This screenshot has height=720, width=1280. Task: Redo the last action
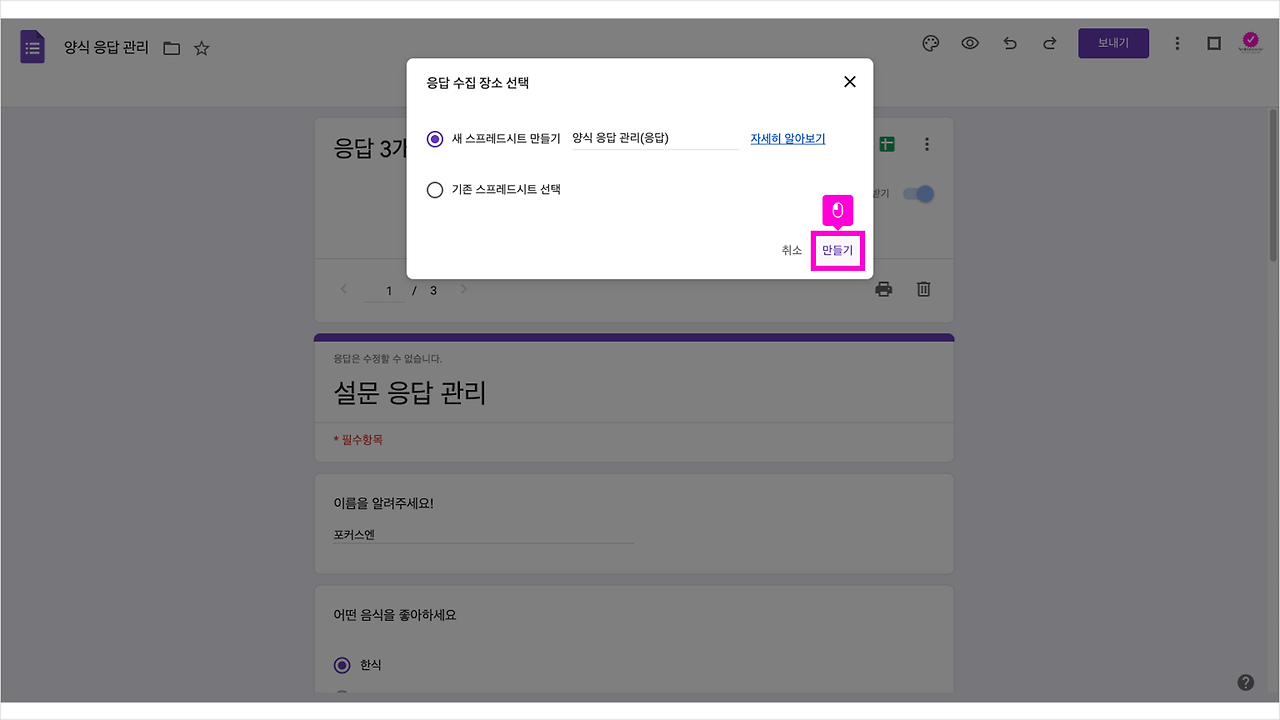point(1048,43)
